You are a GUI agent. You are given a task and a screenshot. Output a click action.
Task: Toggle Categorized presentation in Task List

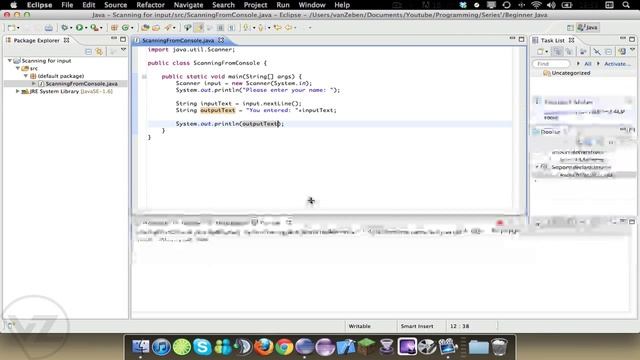point(557,51)
